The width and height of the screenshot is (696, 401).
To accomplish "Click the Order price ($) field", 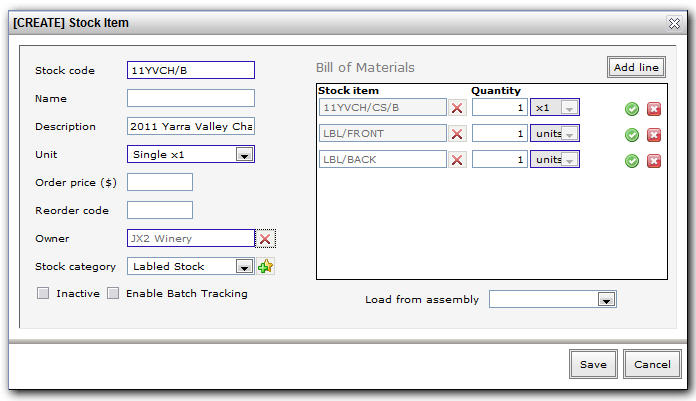I will point(160,182).
